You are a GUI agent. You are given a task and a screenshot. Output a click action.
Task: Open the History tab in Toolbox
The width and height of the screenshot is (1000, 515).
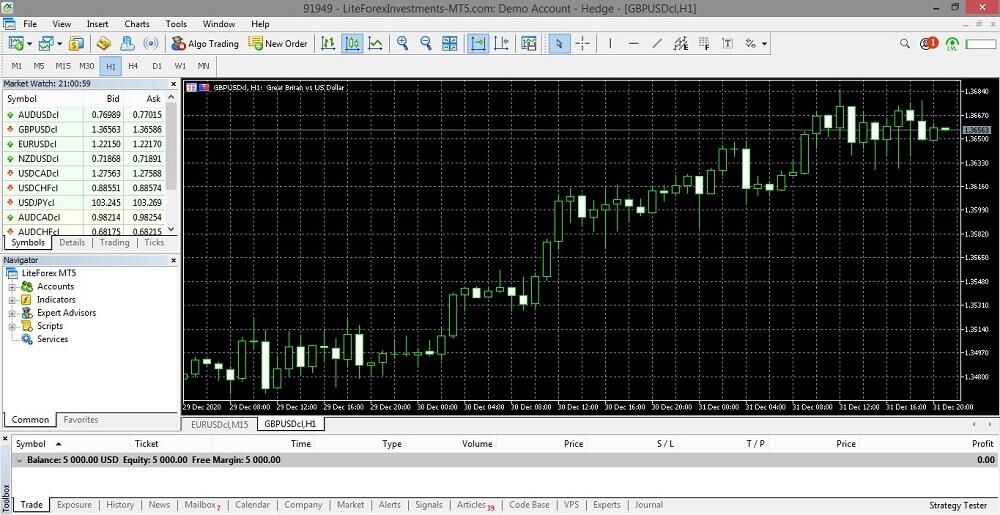[120, 505]
